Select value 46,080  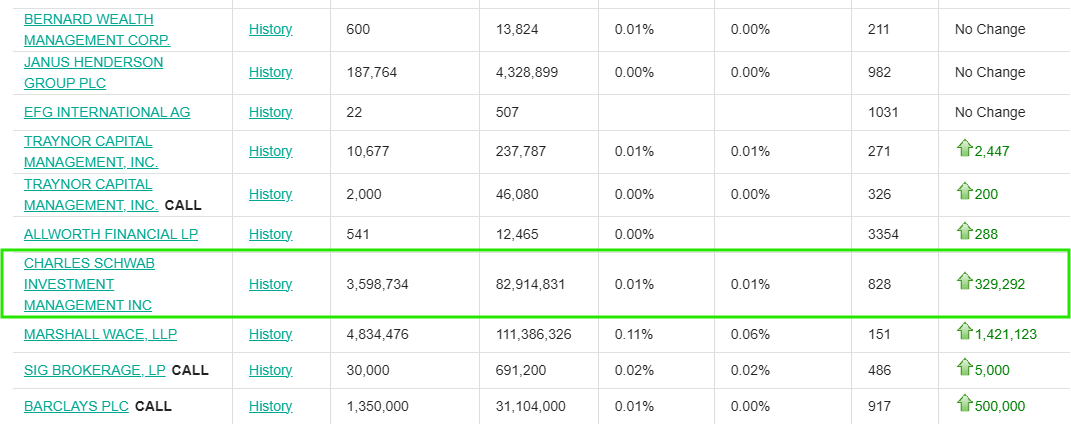click(517, 195)
